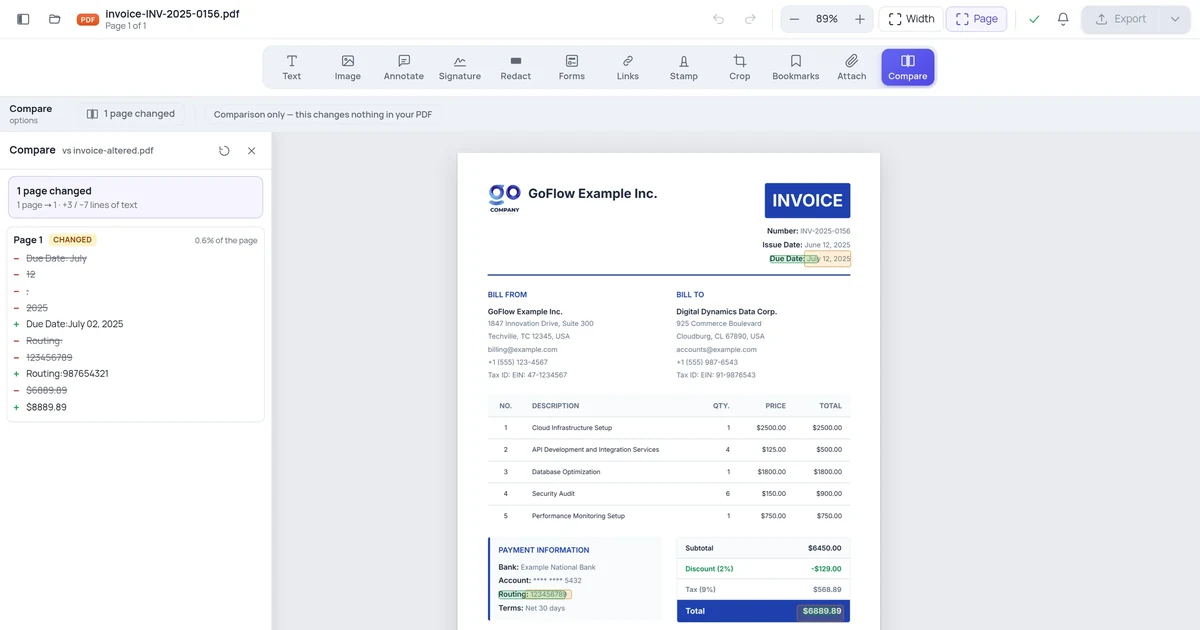Toggle the sidebar panel icon

24,19
